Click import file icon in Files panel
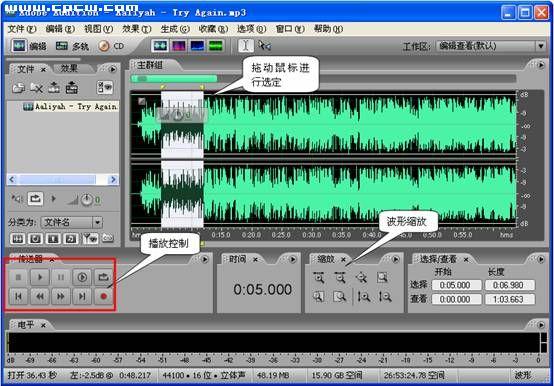This screenshot has height=386, width=554. pos(18,88)
